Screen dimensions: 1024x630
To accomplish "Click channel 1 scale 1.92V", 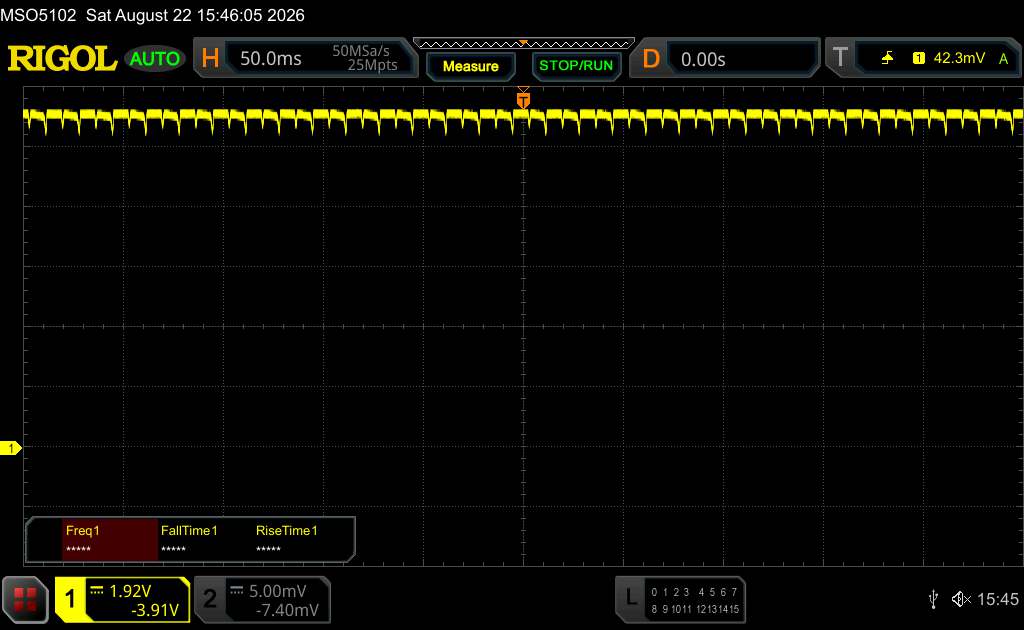I will click(x=130, y=591).
